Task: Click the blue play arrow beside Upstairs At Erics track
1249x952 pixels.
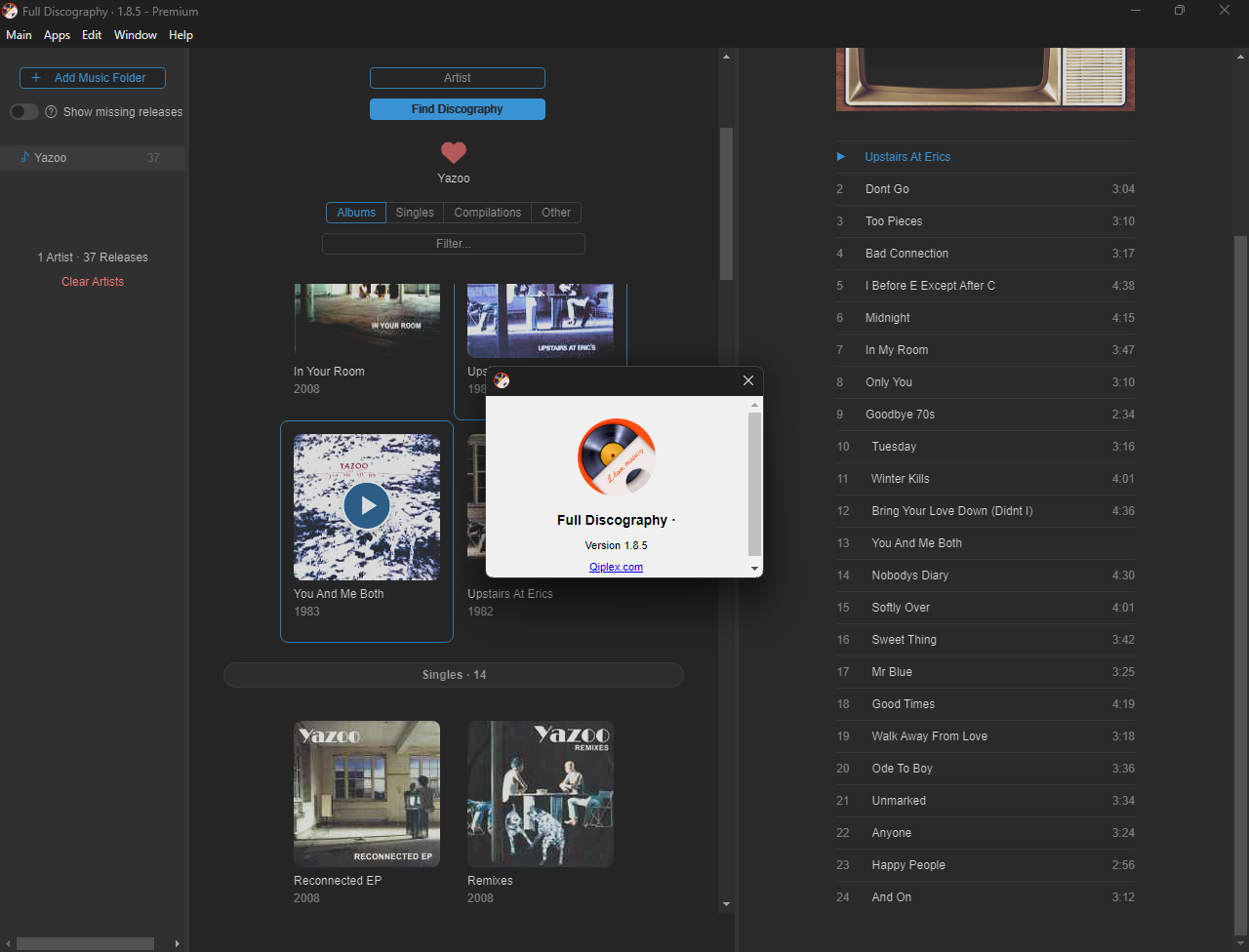Action: (841, 156)
